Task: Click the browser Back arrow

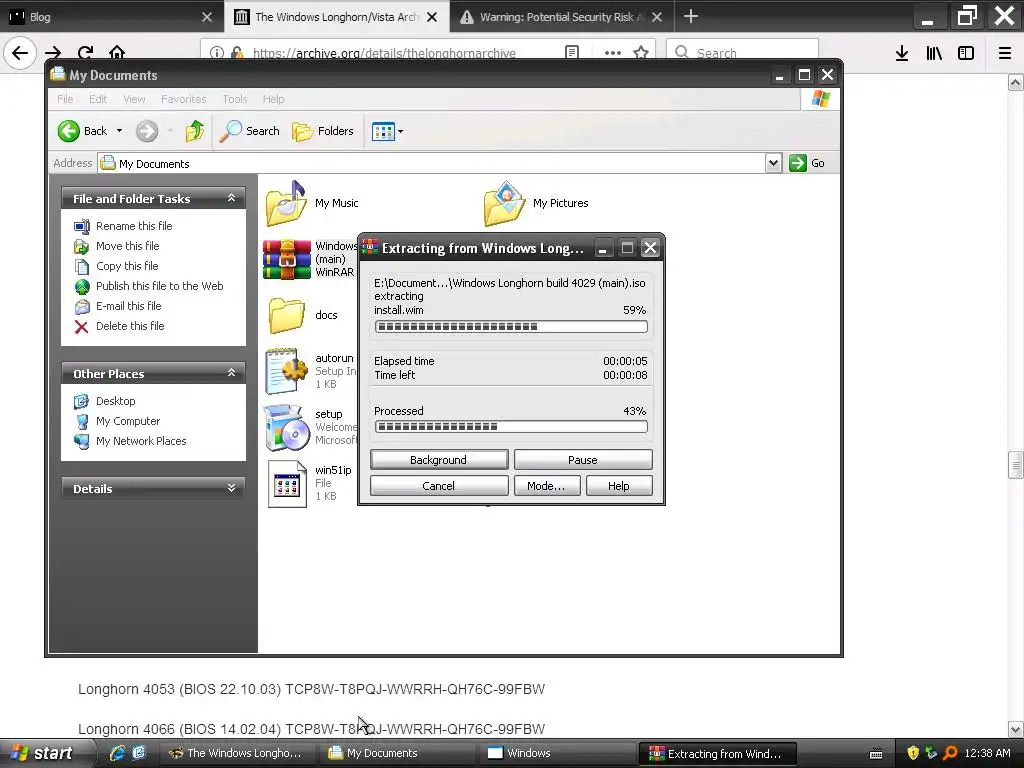Action: [20, 53]
